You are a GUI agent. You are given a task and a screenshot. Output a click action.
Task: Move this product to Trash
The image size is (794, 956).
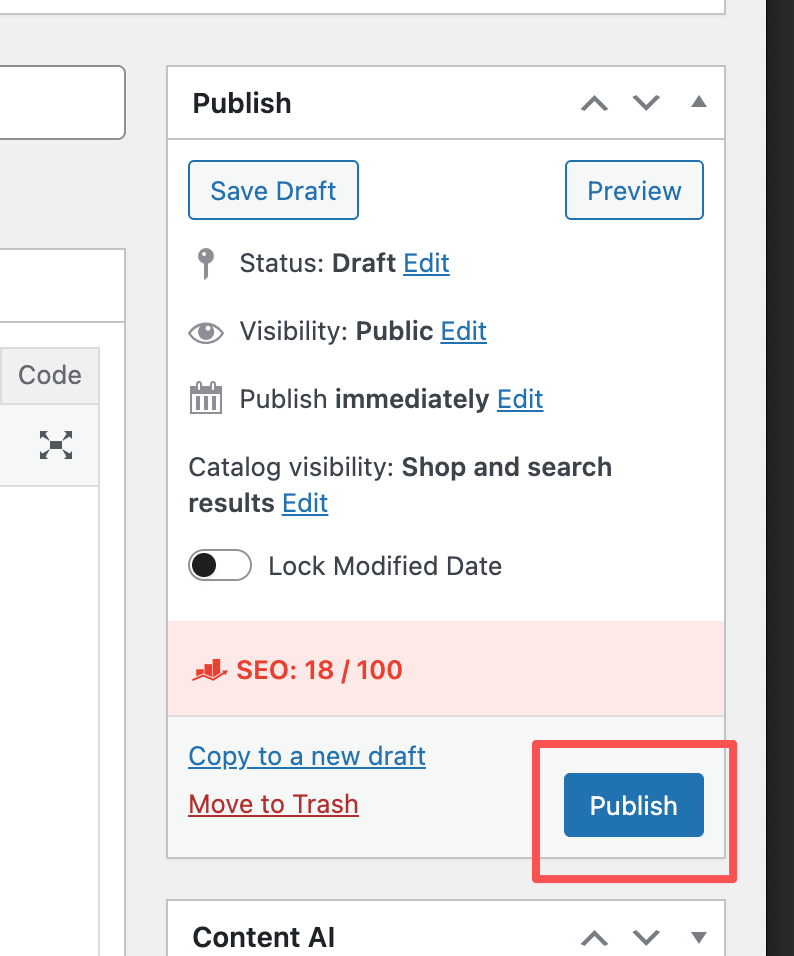tap(273, 804)
